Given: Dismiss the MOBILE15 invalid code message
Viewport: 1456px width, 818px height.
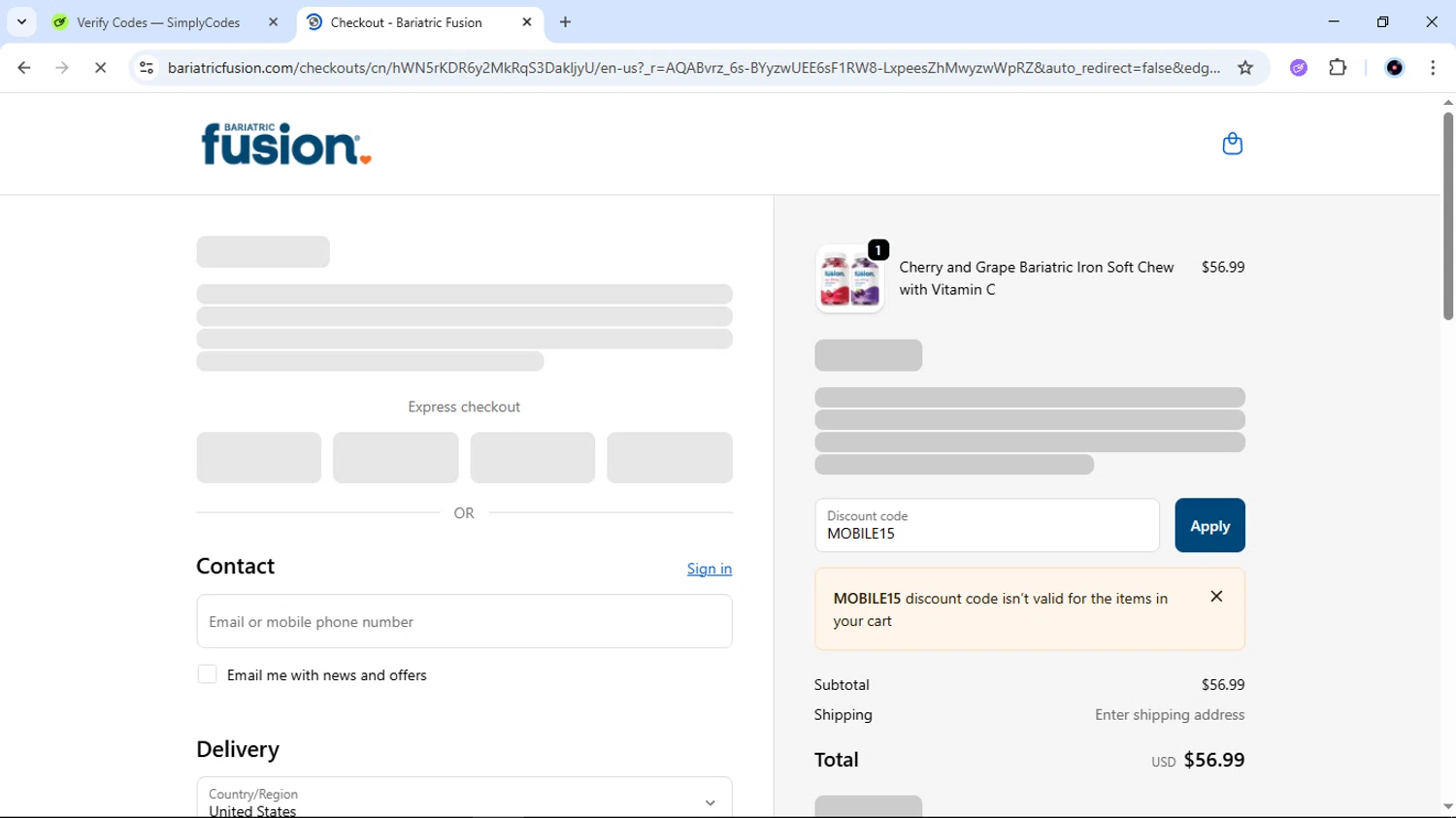Looking at the screenshot, I should (x=1216, y=597).
